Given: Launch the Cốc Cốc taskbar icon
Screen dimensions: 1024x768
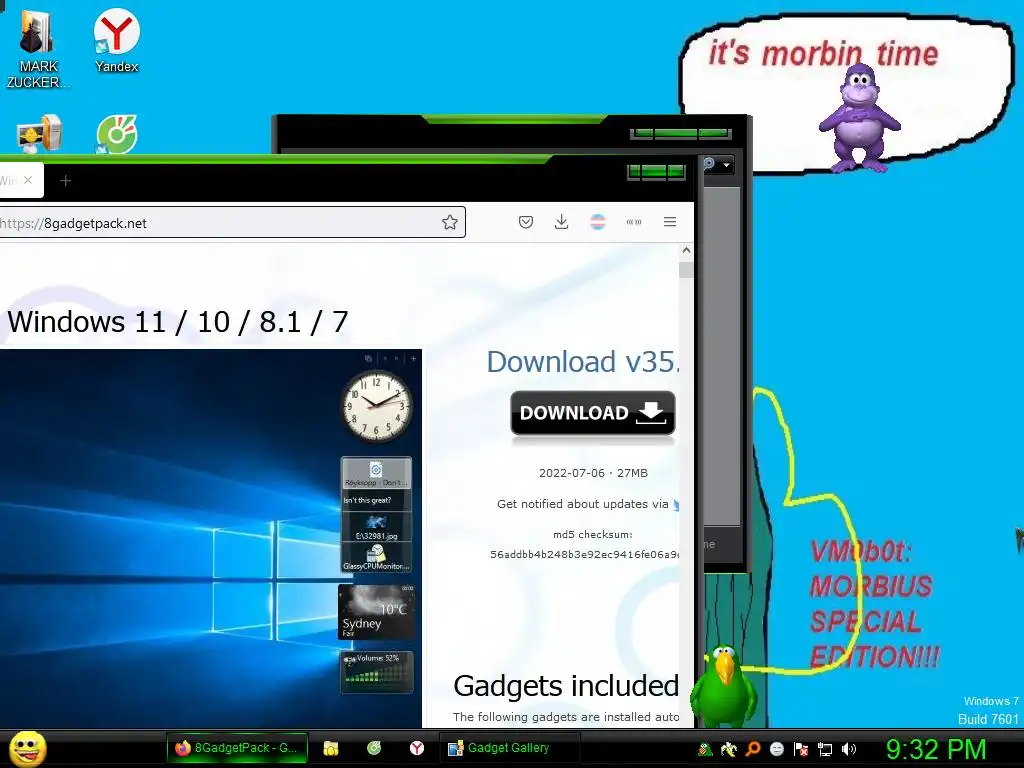Looking at the screenshot, I should click(x=374, y=748).
